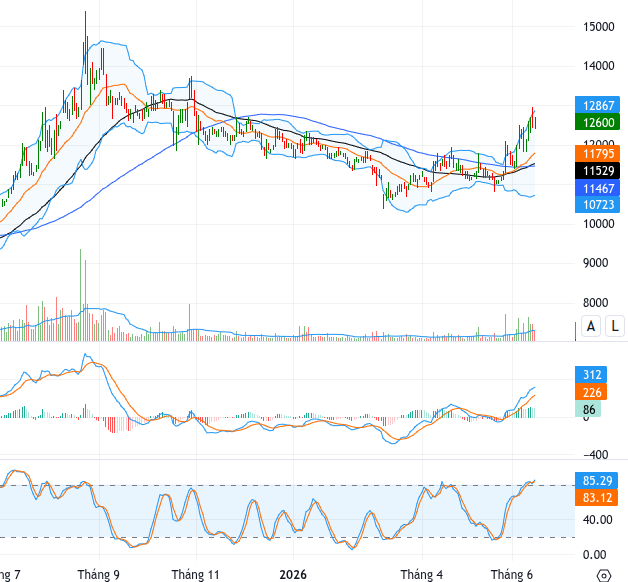Select the 12867 upper Bollinger band label
628x582 pixels.
pyautogui.click(x=597, y=105)
